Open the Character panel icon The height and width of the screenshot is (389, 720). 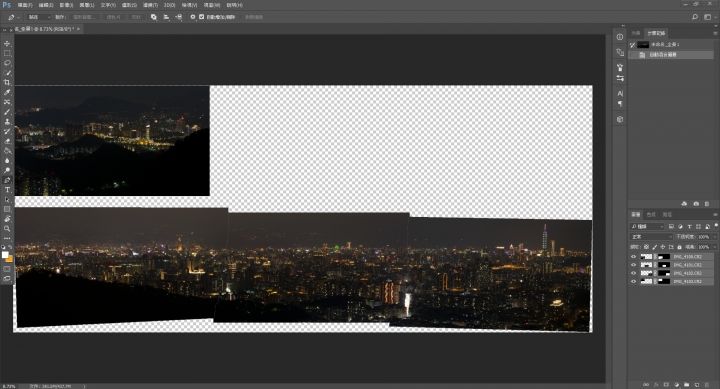620,93
